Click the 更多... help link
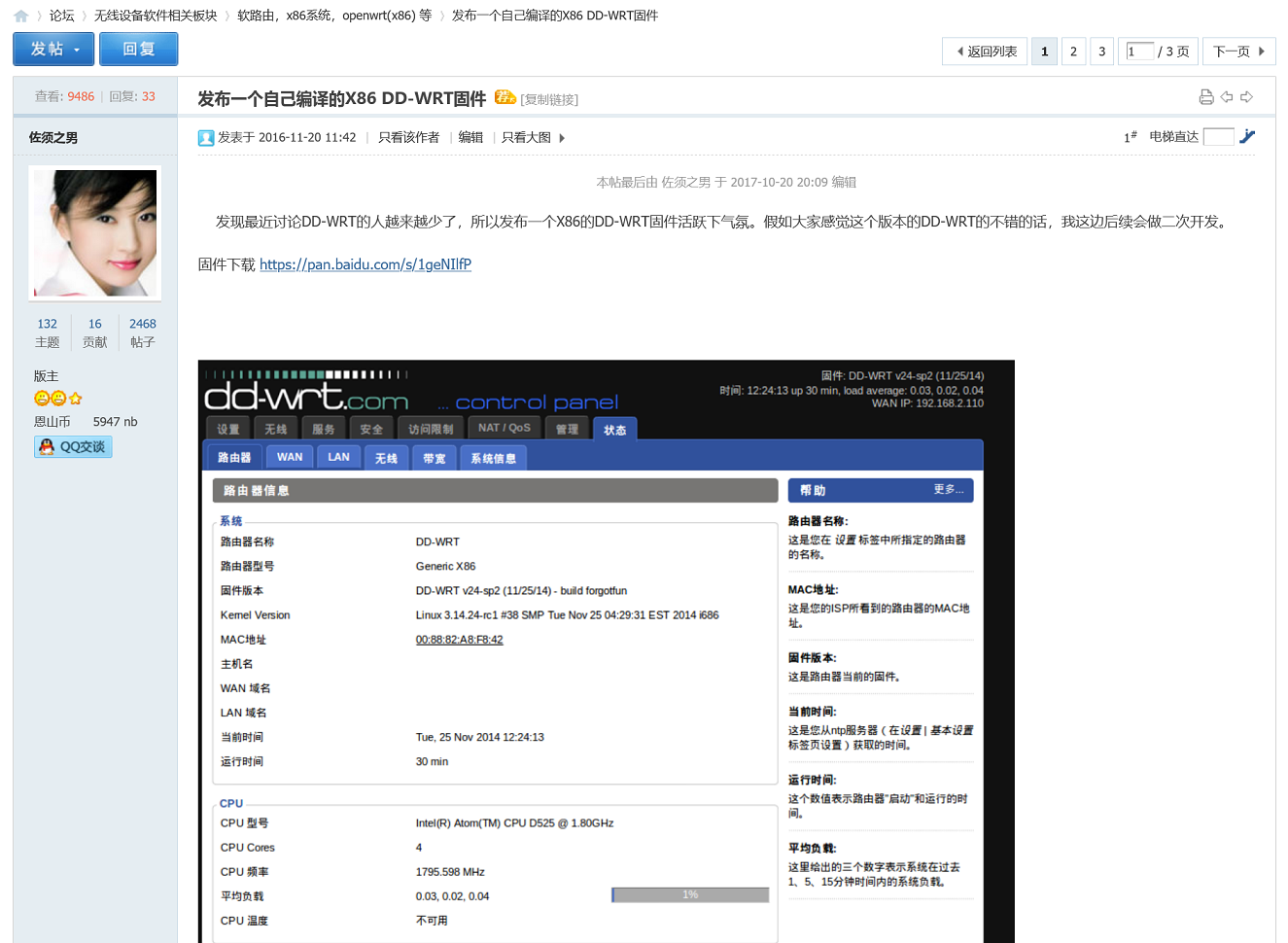This screenshot has height=943, width=1288. tap(948, 489)
